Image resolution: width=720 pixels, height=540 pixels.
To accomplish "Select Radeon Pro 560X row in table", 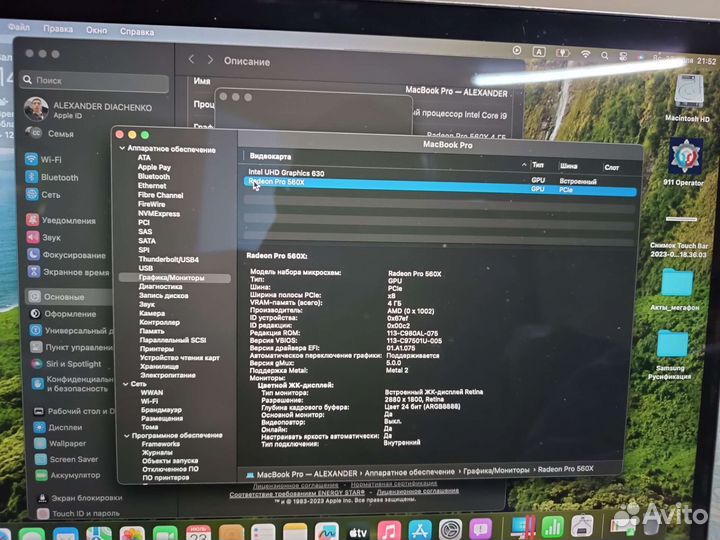I will tap(439, 185).
